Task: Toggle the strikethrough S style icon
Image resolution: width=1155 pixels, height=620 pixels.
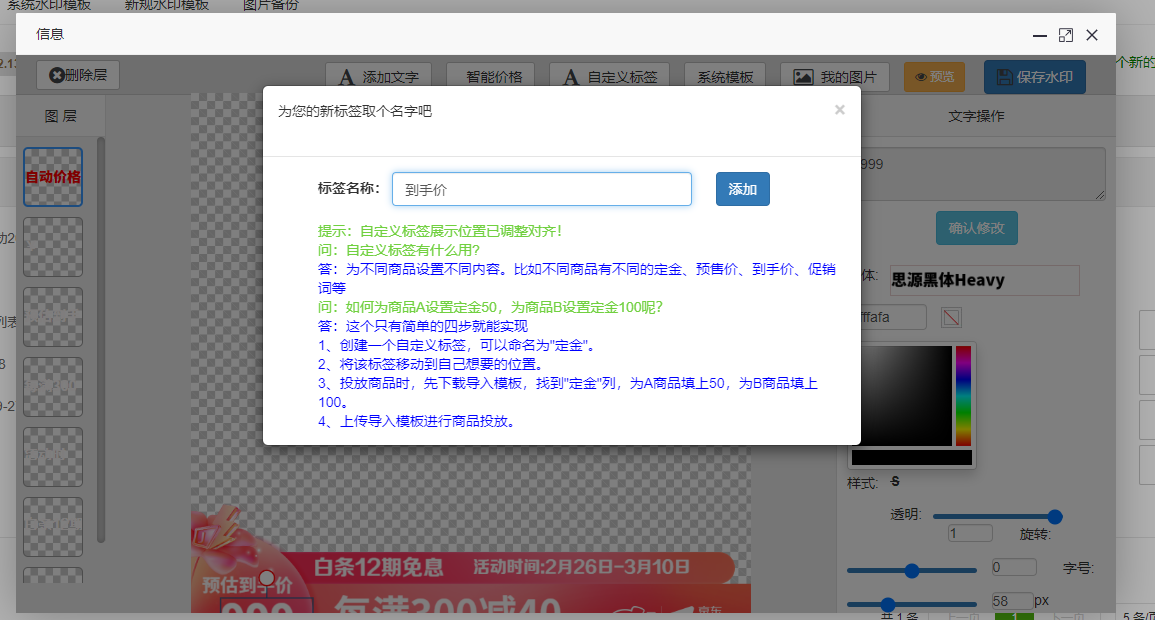Action: coord(895,482)
